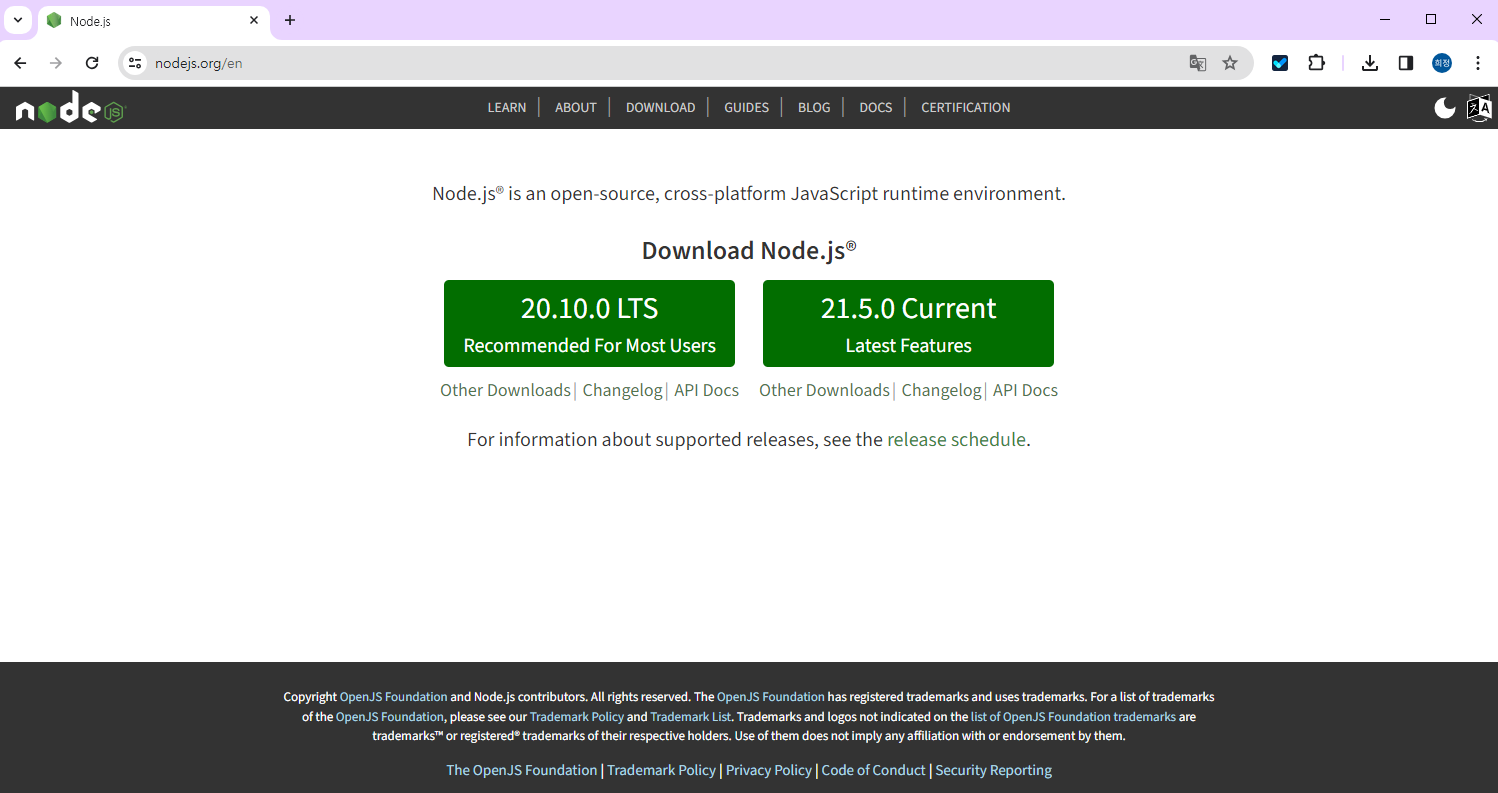
Task: Open the Code of Conduct footer link
Action: 874,770
